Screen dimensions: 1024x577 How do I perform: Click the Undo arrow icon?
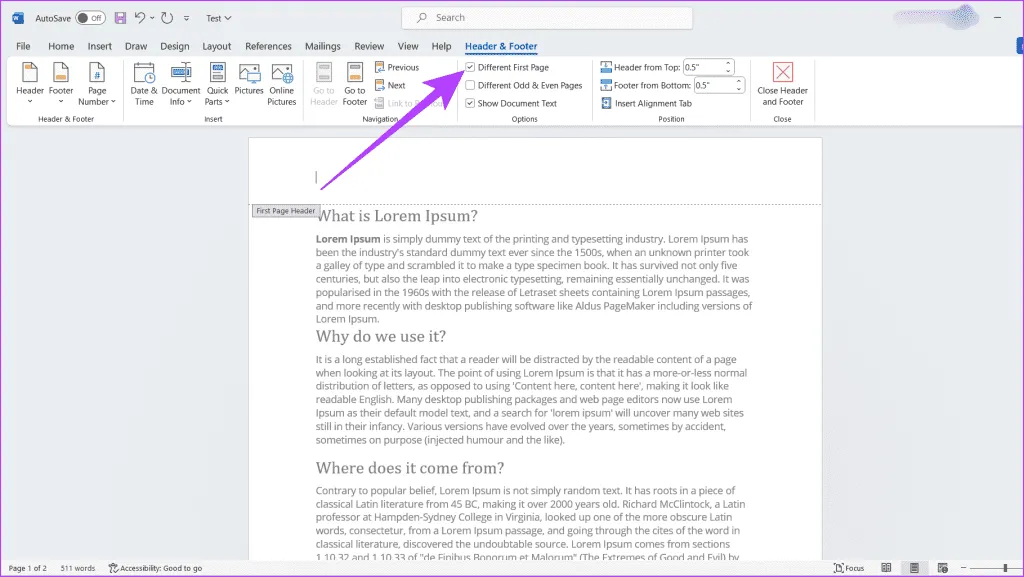141,18
